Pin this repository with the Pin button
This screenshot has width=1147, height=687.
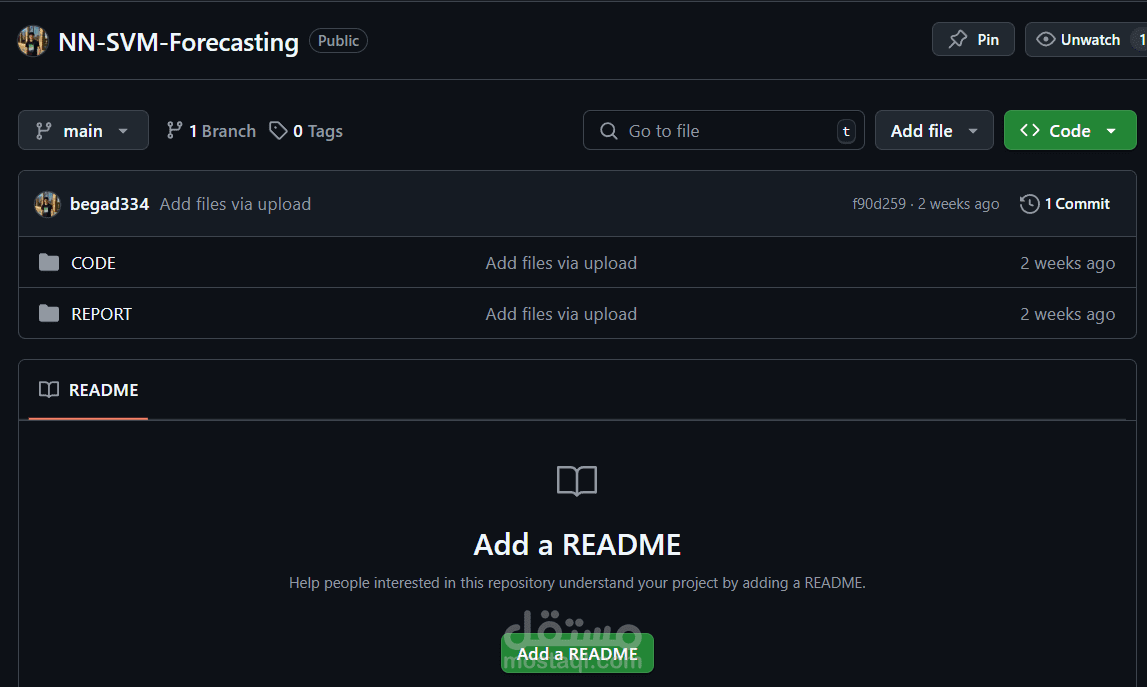(973, 40)
